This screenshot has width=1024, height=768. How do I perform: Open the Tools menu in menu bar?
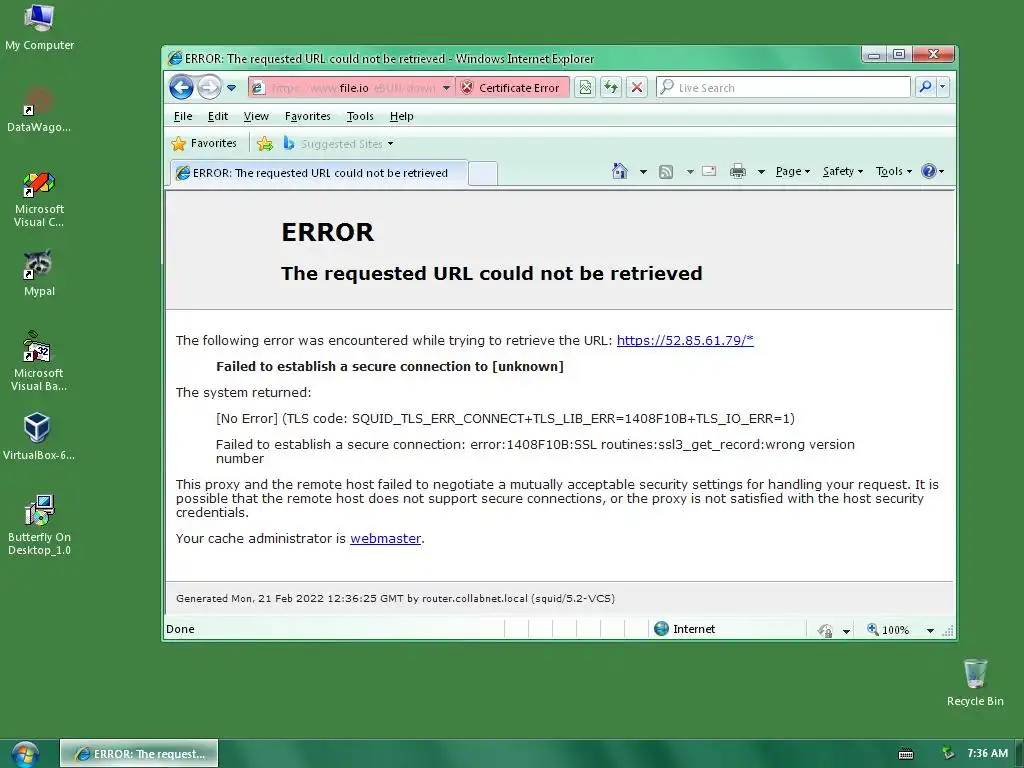click(x=360, y=116)
